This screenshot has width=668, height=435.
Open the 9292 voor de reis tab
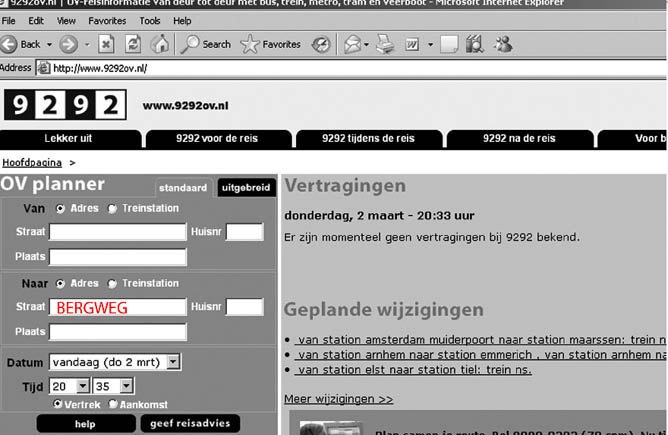(217, 138)
